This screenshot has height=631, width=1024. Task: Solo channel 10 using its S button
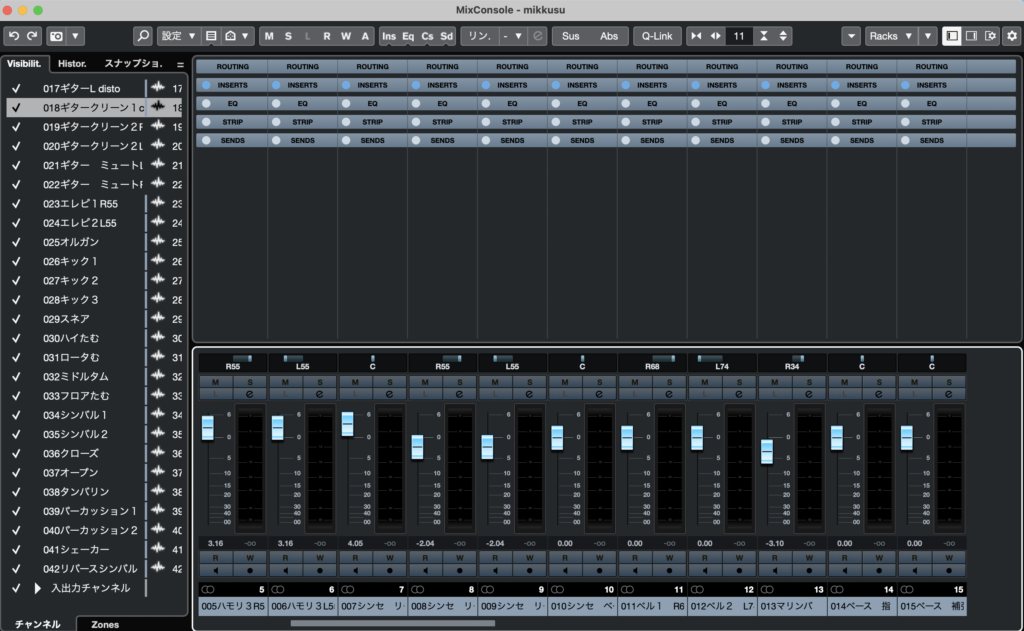point(600,382)
